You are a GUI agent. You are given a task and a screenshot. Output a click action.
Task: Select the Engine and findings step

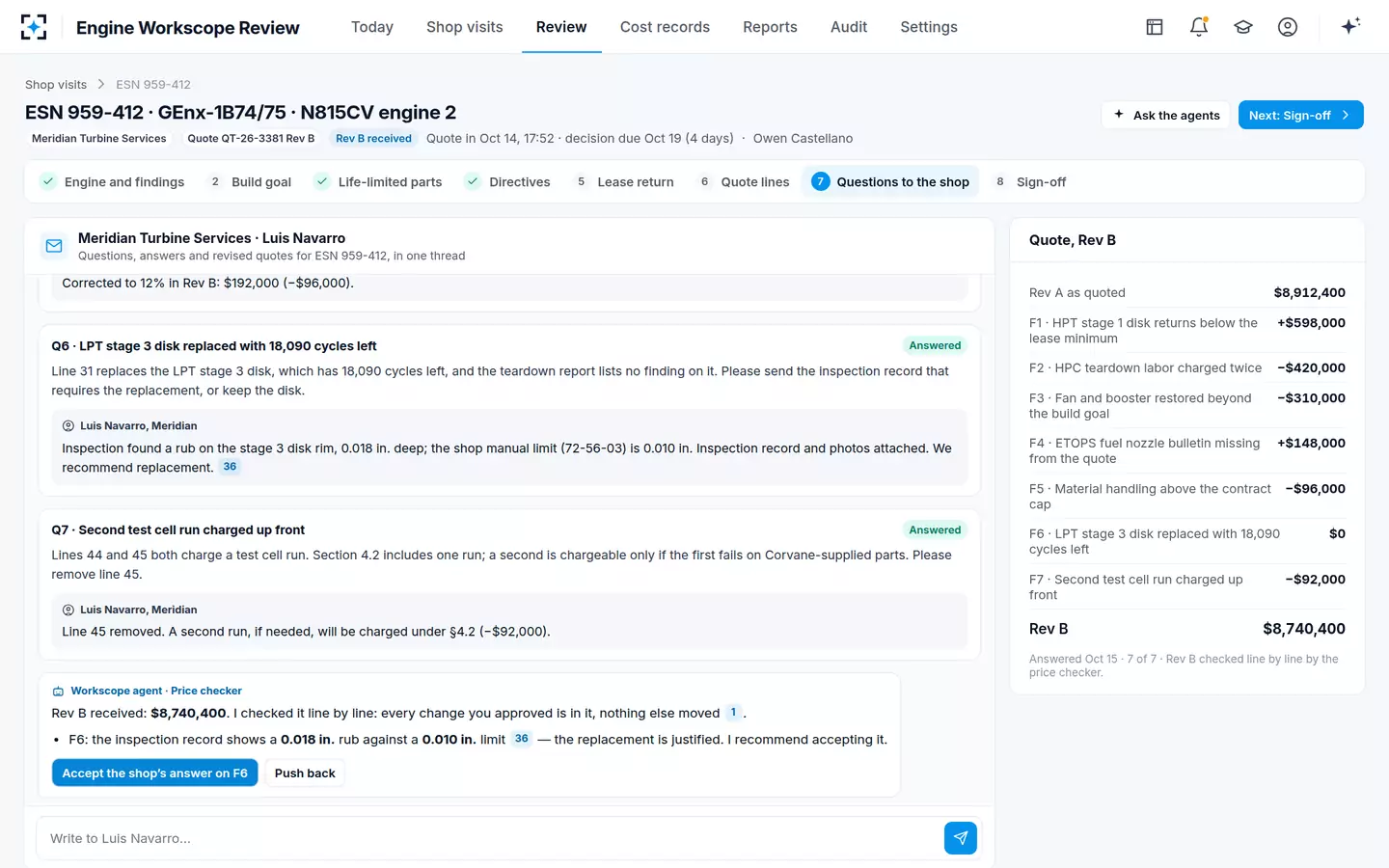[x=113, y=181]
